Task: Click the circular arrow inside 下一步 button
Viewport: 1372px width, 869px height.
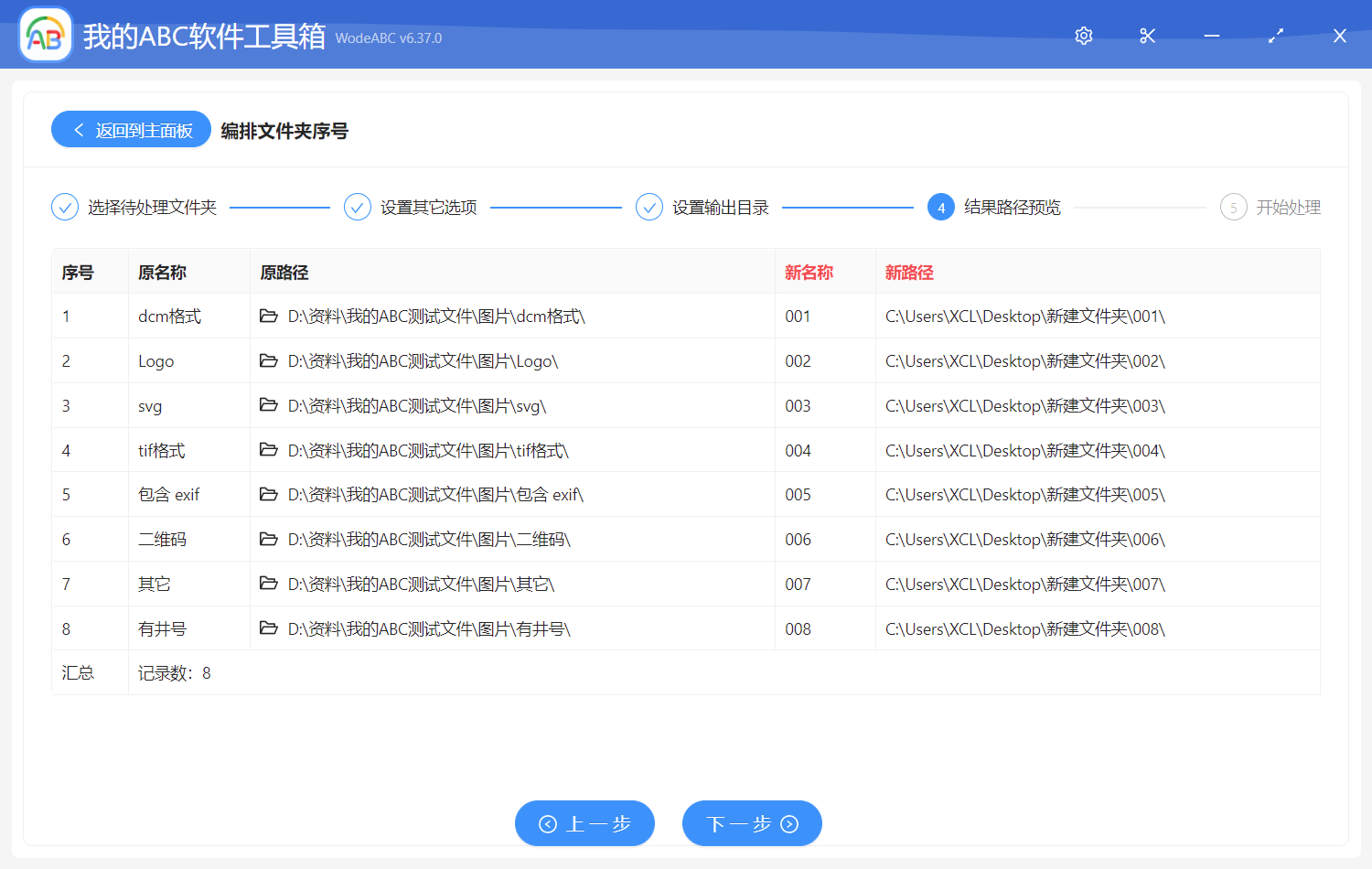Action: [x=788, y=823]
